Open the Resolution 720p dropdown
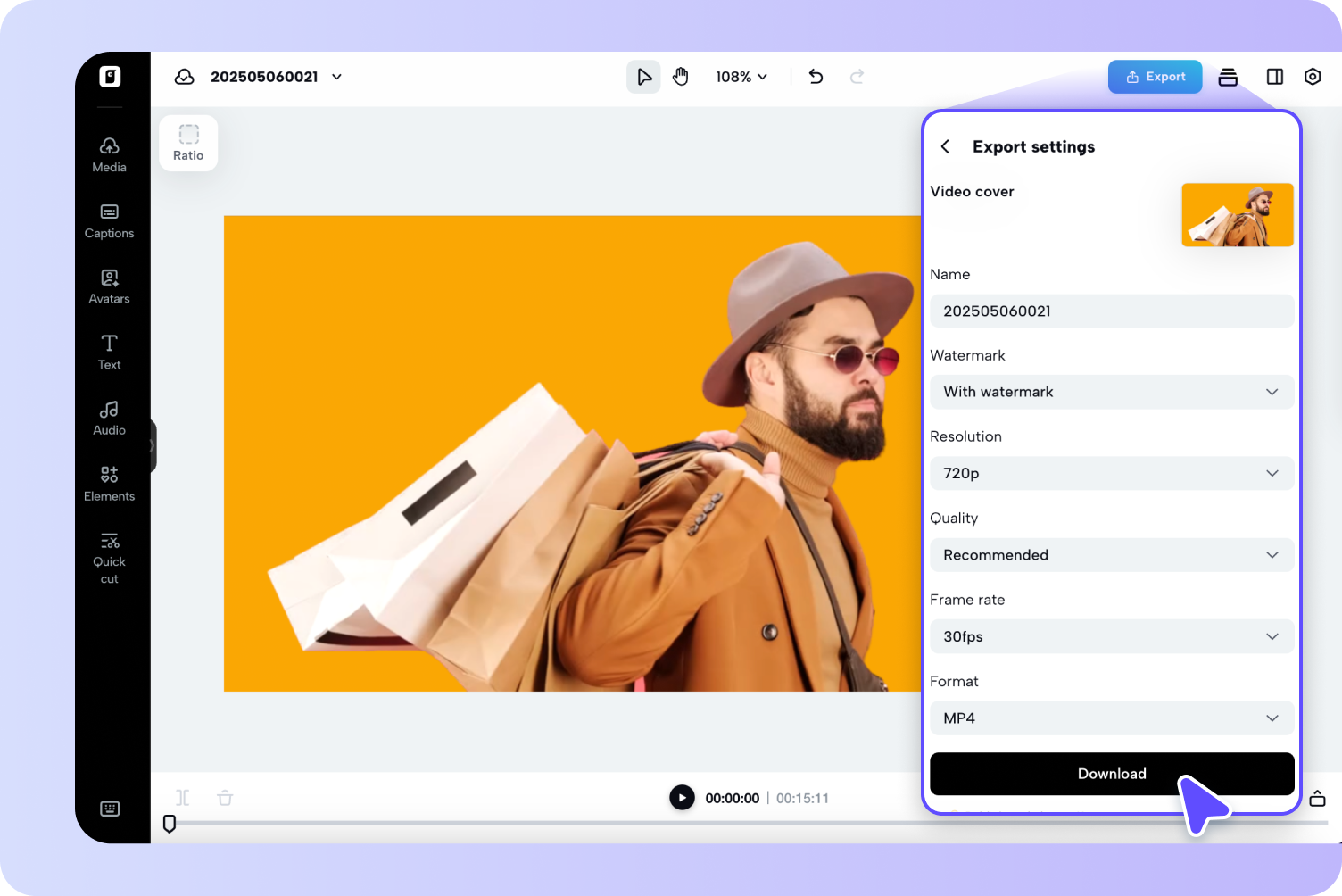The width and height of the screenshot is (1342, 896). 1112,473
